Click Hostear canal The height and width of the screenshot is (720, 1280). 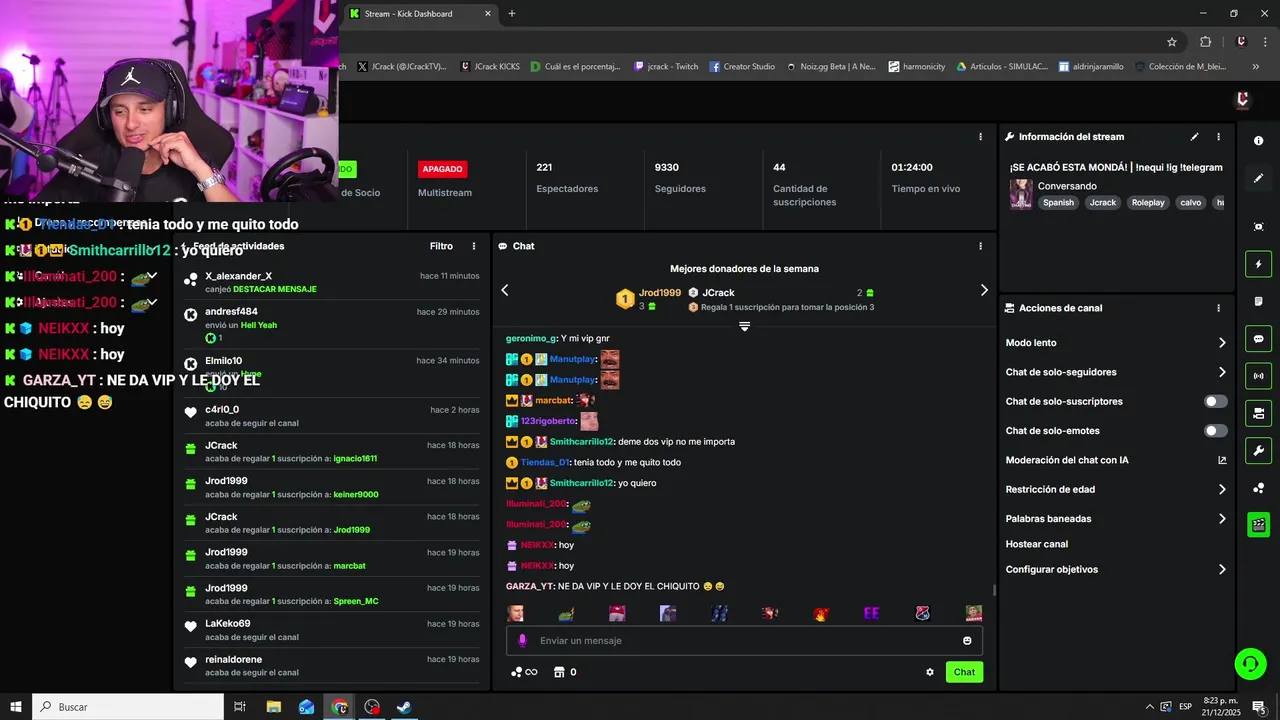click(1036, 544)
